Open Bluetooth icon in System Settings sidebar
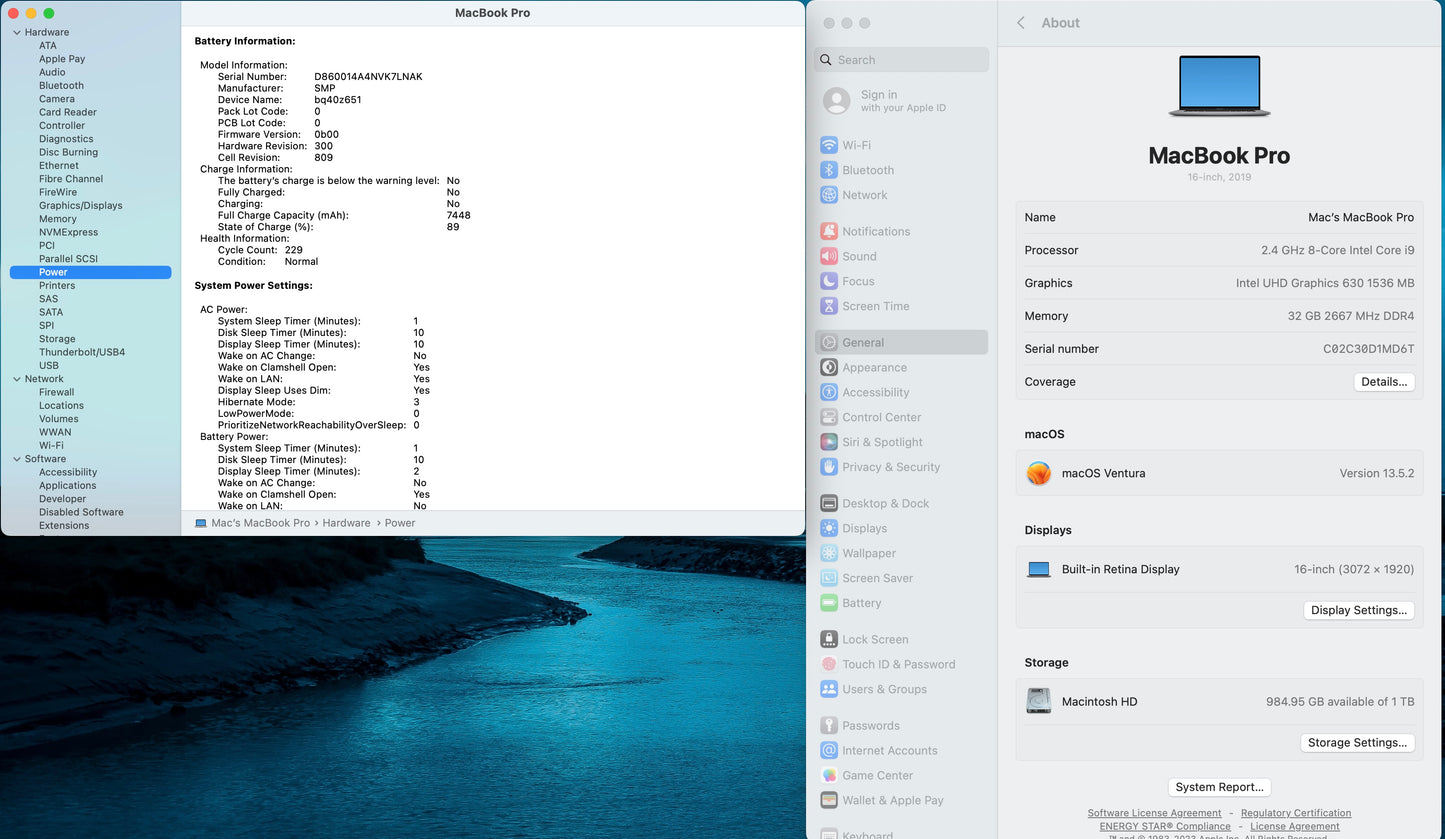Screen dimensions: 1445x839 tap(828, 170)
